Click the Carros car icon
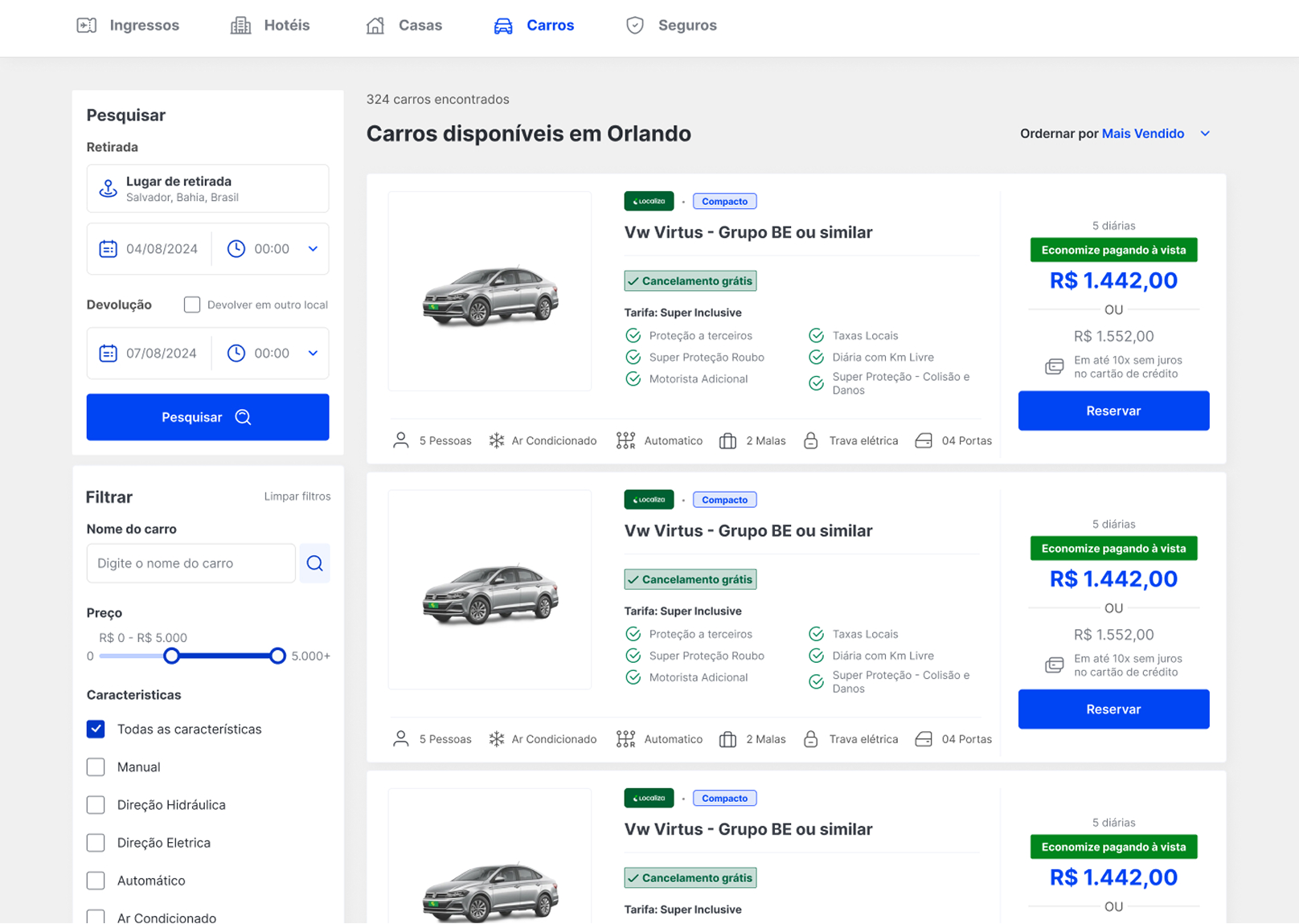This screenshot has height=924, width=1299. click(502, 25)
